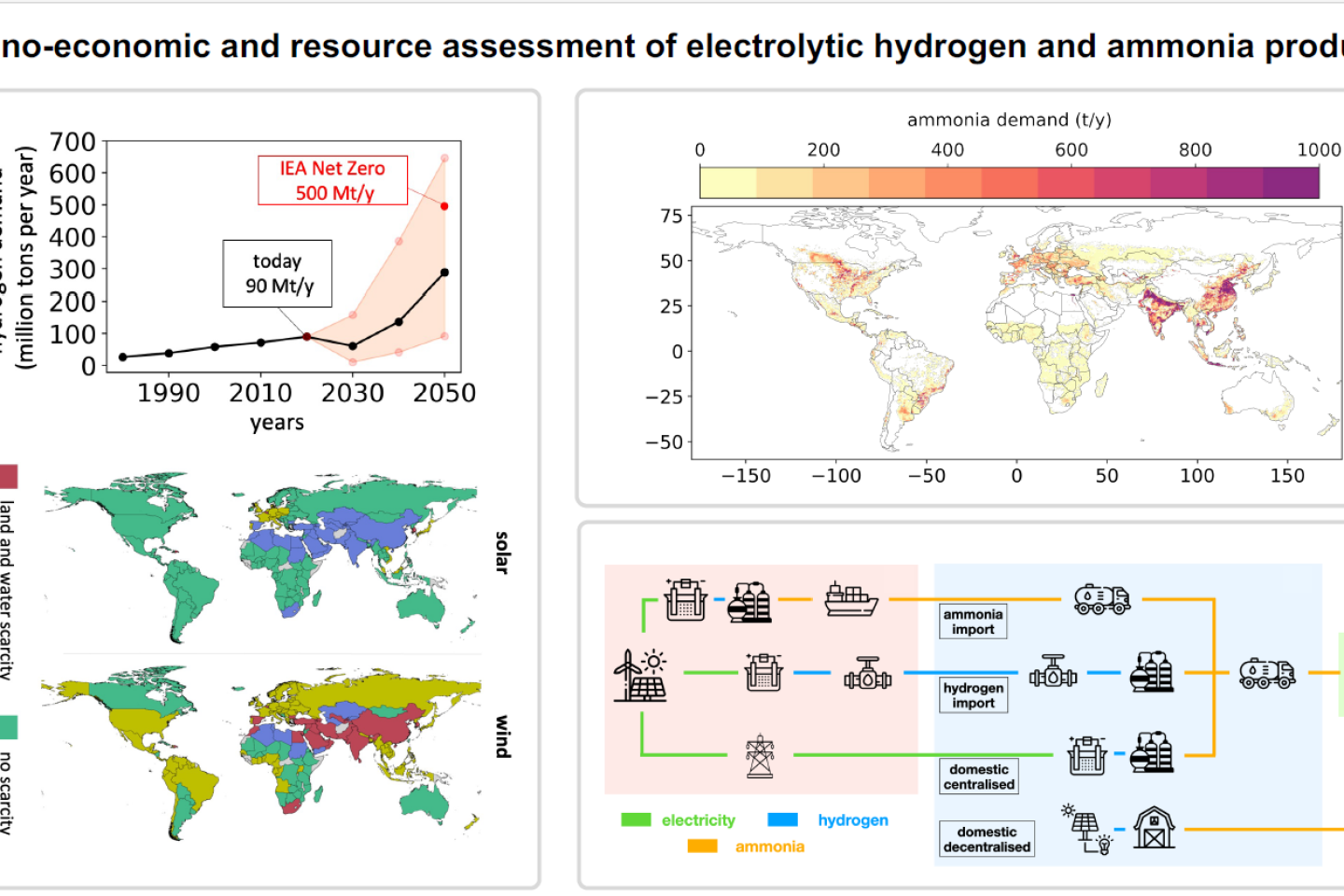Select the red land and water scarcity swatch
The image size is (1344, 896).
tap(7, 477)
